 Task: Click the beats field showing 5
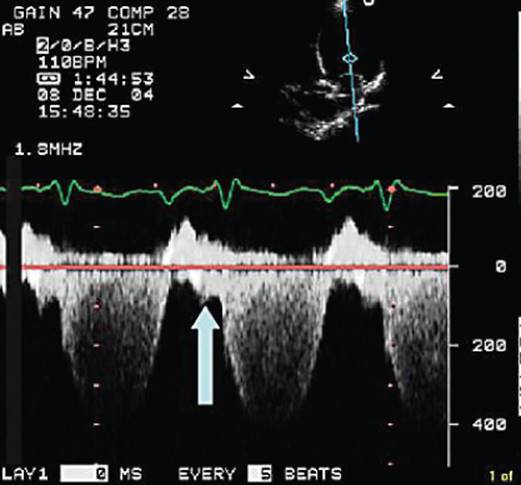click(260, 473)
